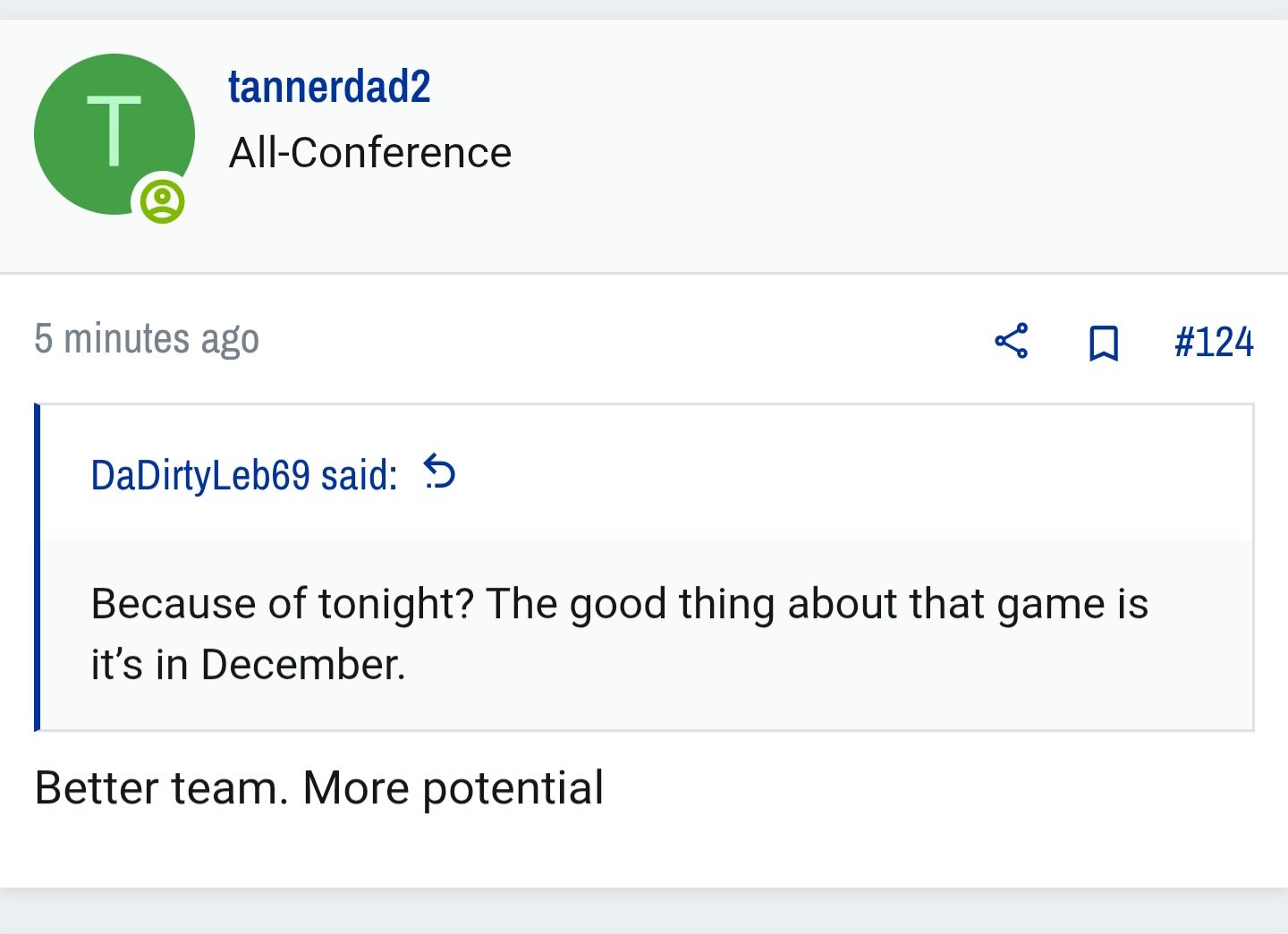Open the #124 post permalink

tap(1214, 343)
